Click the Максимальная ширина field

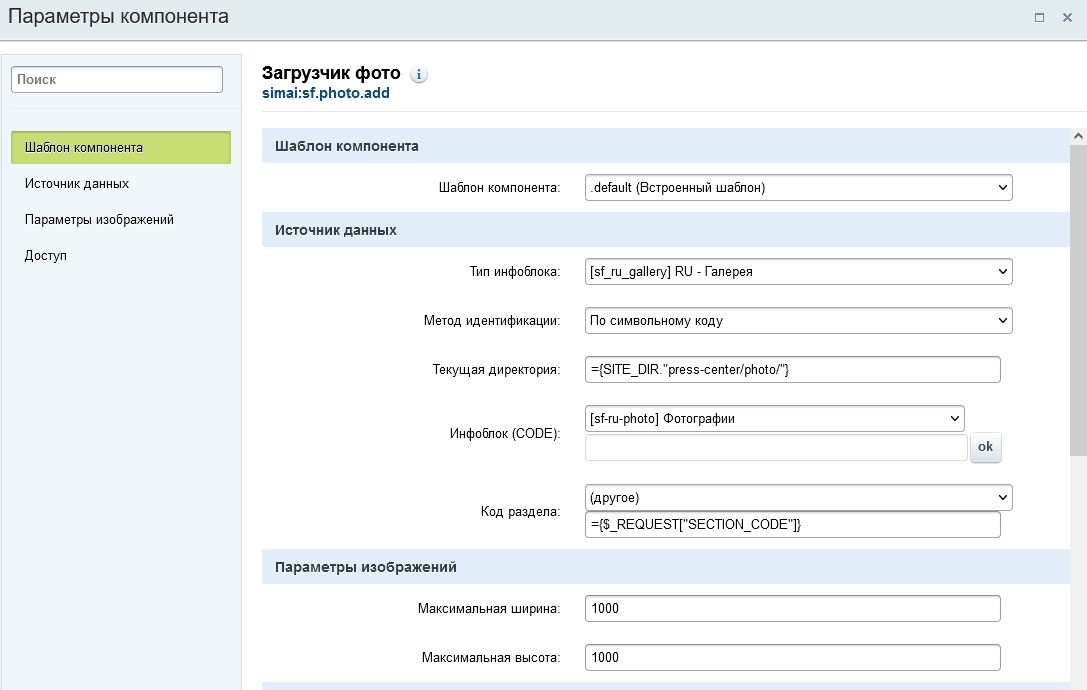pos(792,608)
